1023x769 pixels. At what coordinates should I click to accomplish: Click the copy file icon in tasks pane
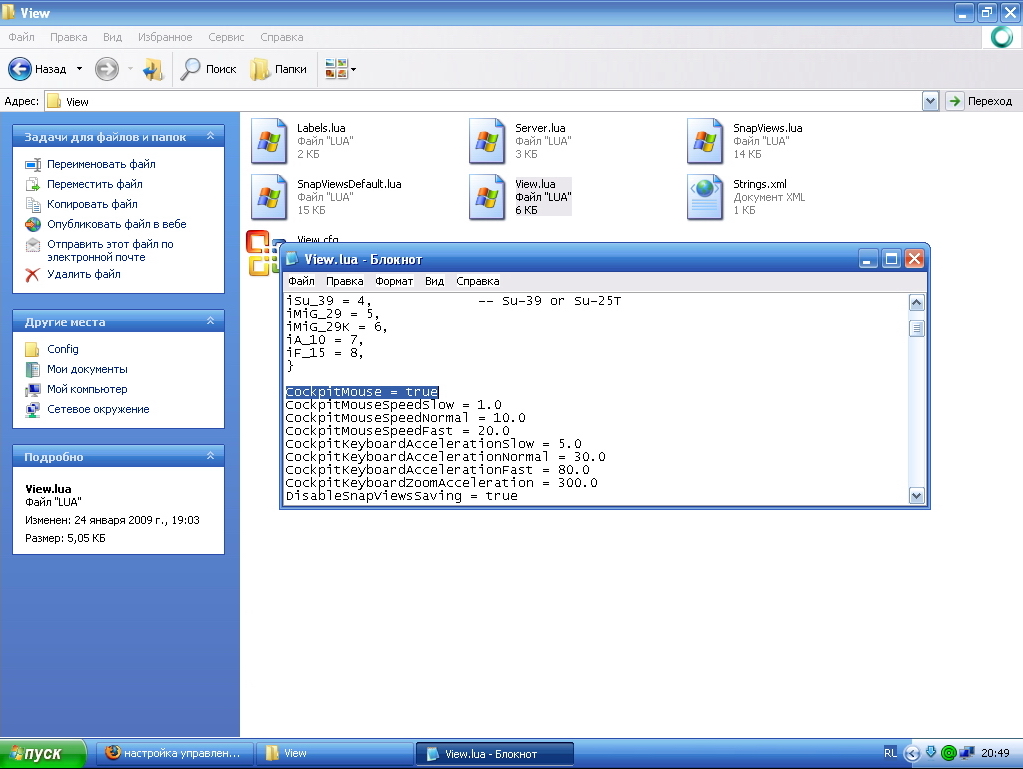pos(33,205)
